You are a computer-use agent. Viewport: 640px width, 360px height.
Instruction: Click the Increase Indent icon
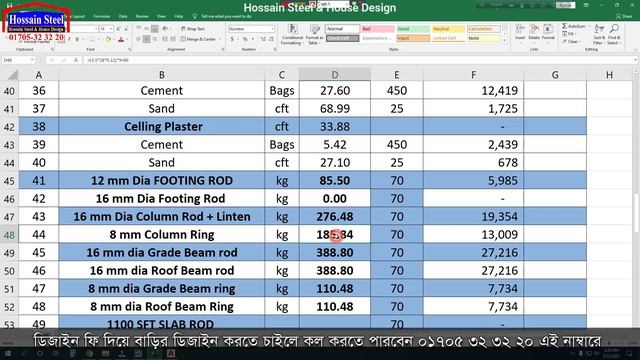point(173,39)
